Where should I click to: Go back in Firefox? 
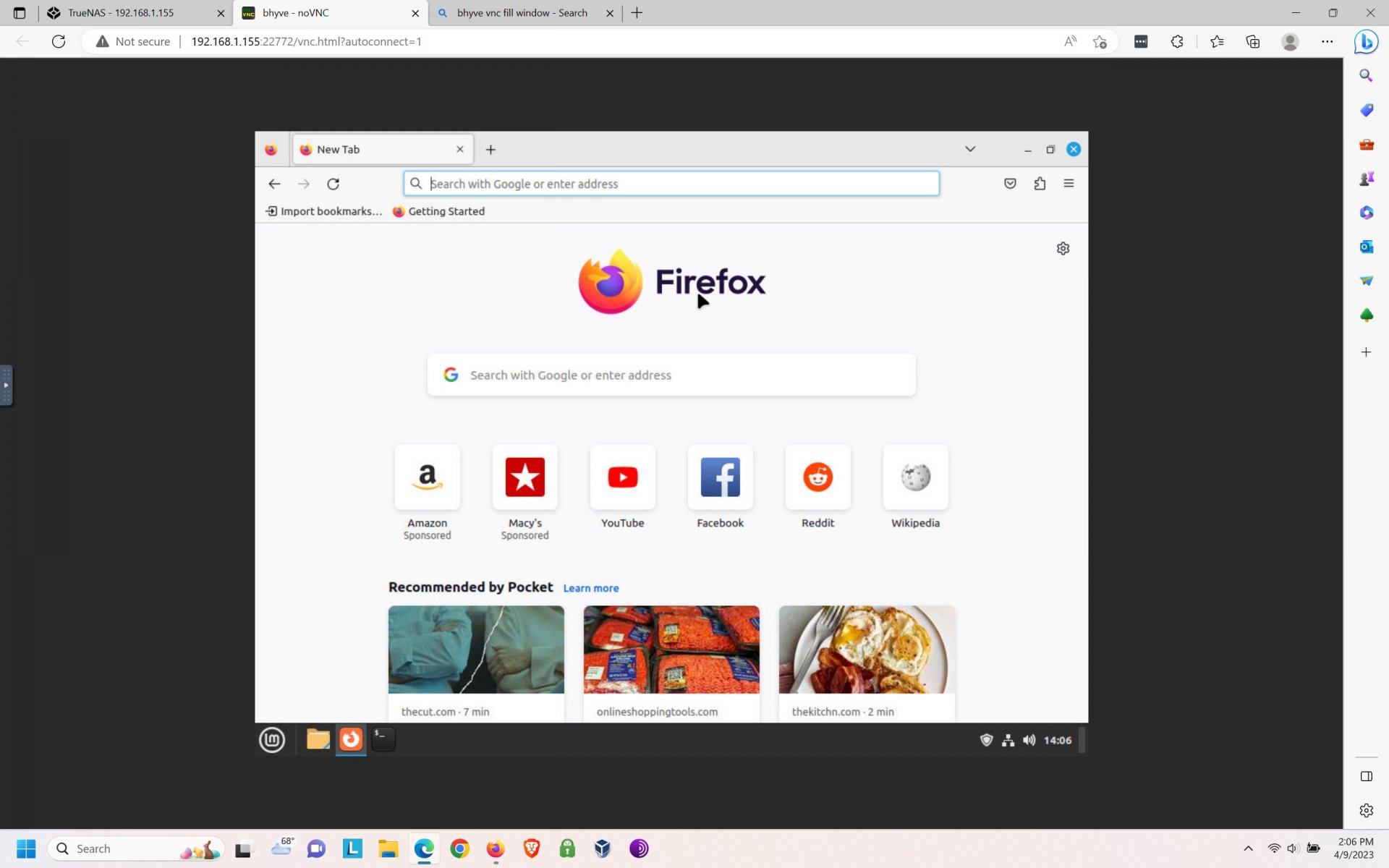coord(274,184)
